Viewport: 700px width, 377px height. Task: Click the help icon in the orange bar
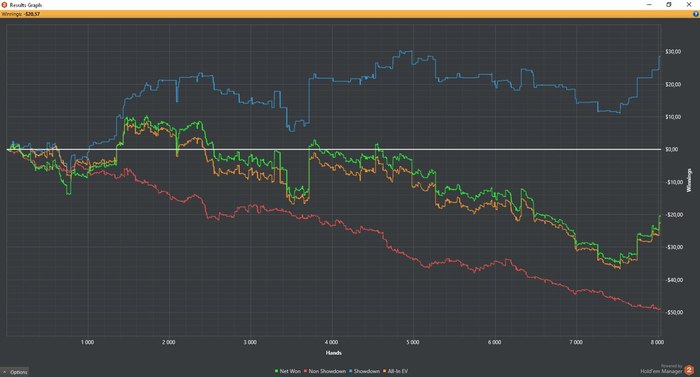click(696, 14)
